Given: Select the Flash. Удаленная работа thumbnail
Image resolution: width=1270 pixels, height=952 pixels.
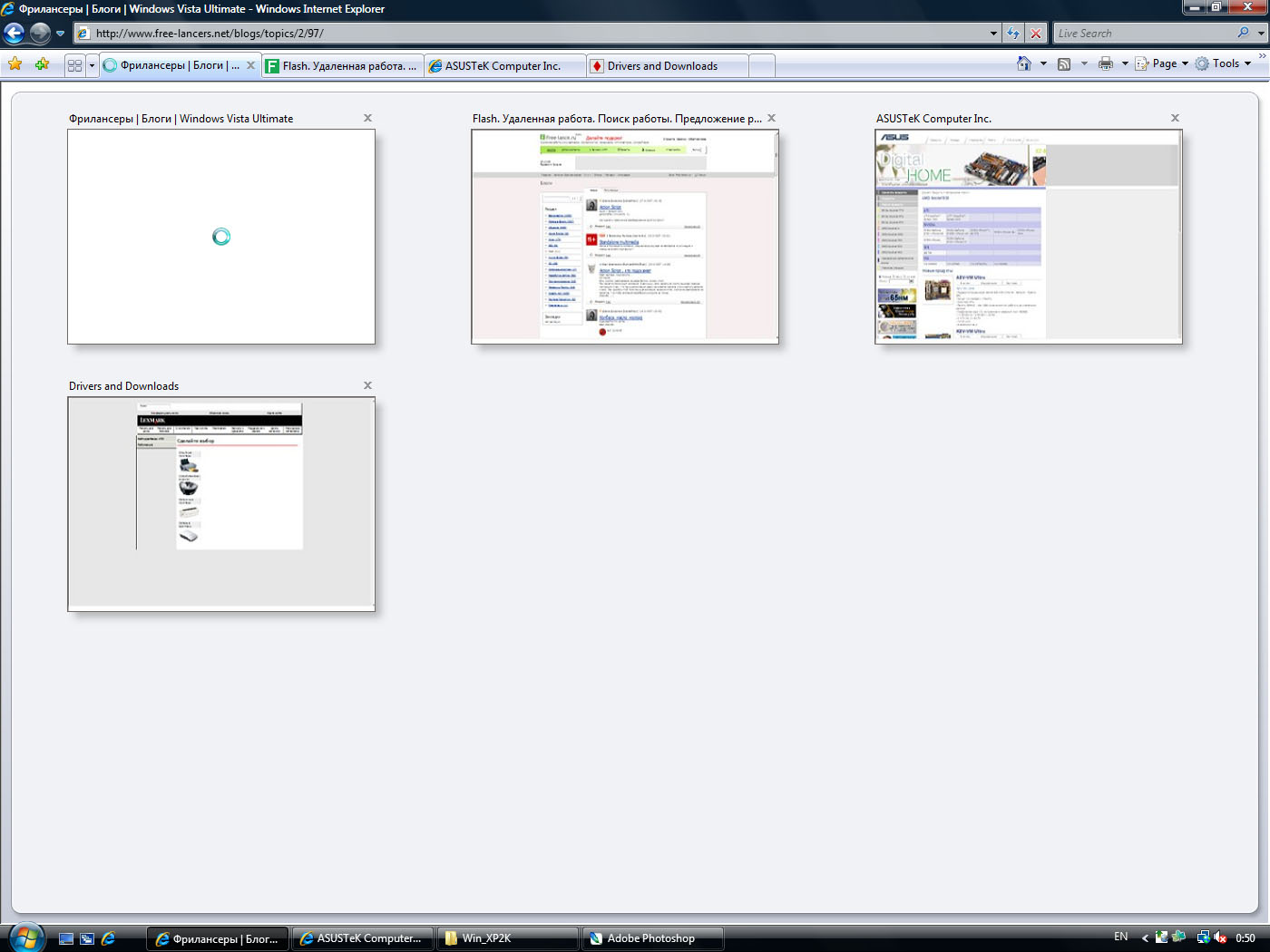Looking at the screenshot, I should (x=625, y=237).
